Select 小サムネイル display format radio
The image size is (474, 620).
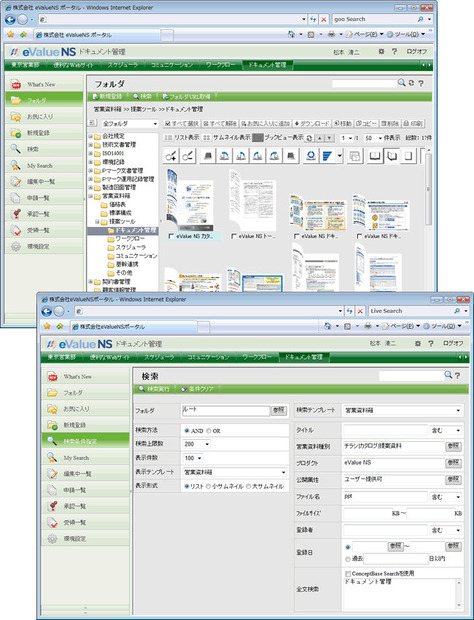click(x=208, y=486)
